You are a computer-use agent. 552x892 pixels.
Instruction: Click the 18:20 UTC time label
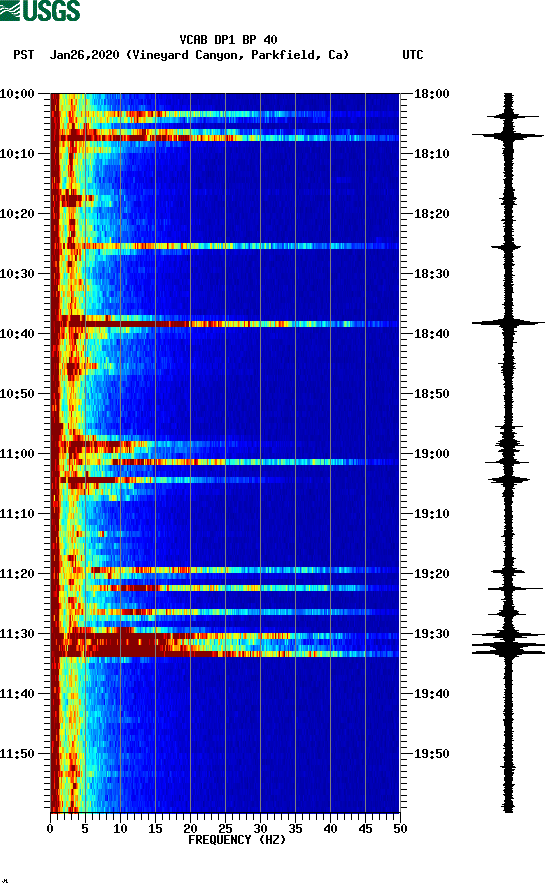tap(431, 213)
